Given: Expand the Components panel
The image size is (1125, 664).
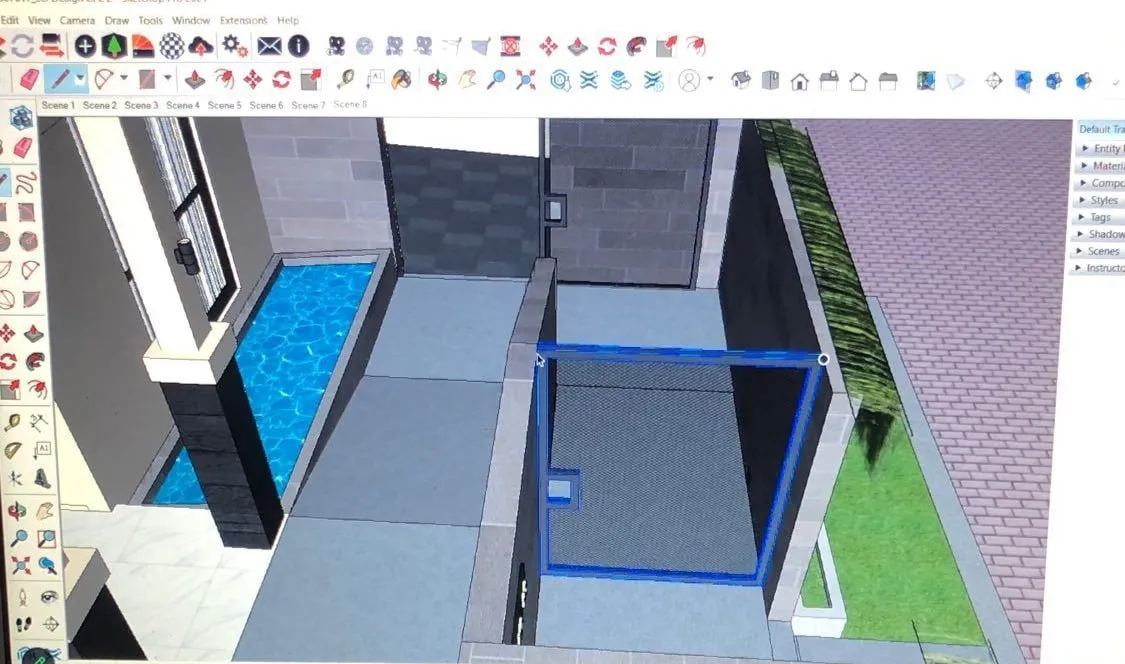Looking at the screenshot, I should click(1101, 183).
